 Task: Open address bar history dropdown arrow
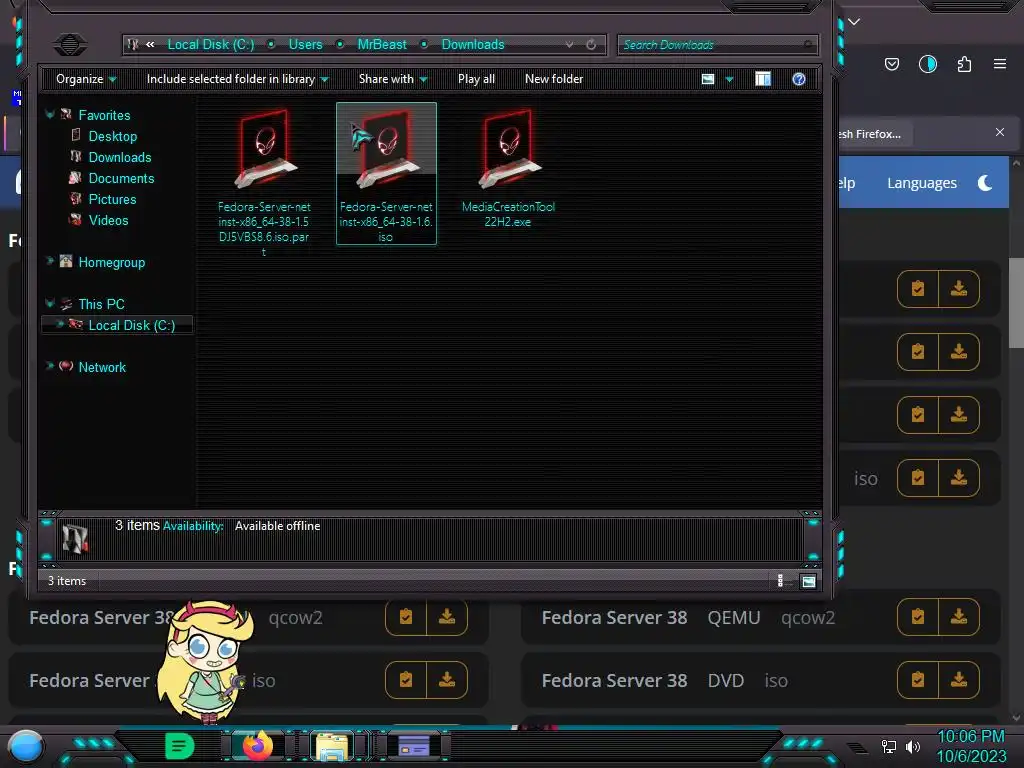click(569, 44)
